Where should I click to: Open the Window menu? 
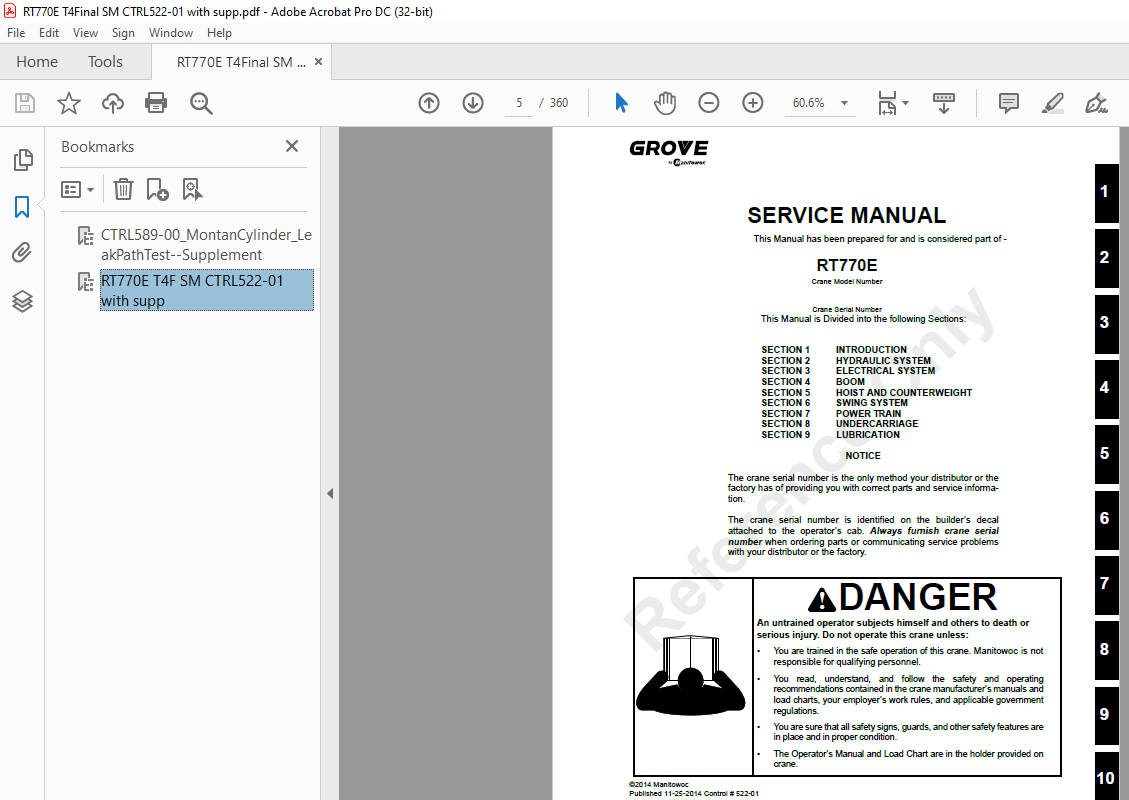pyautogui.click(x=171, y=32)
